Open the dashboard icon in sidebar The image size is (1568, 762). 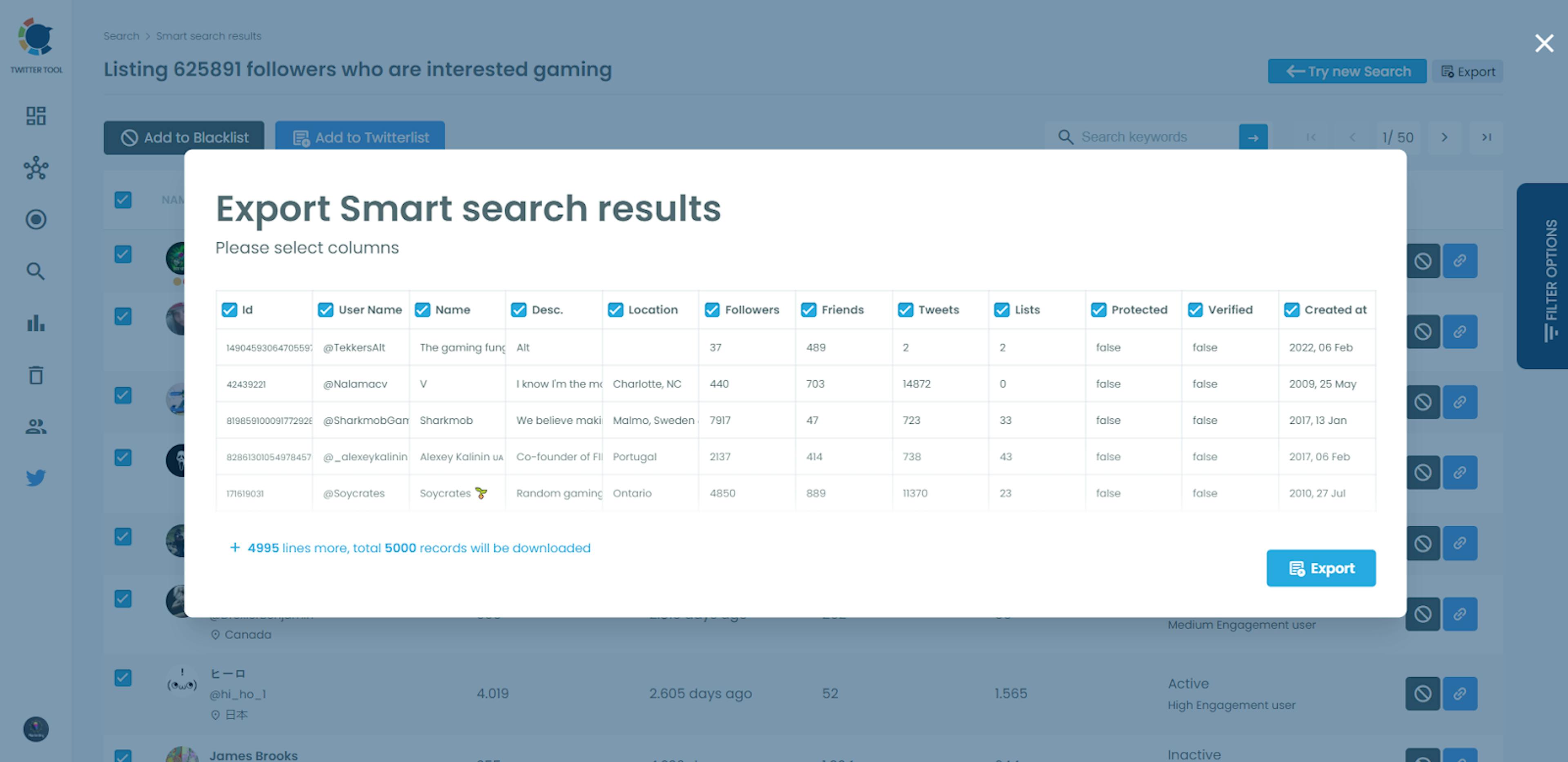(x=36, y=116)
